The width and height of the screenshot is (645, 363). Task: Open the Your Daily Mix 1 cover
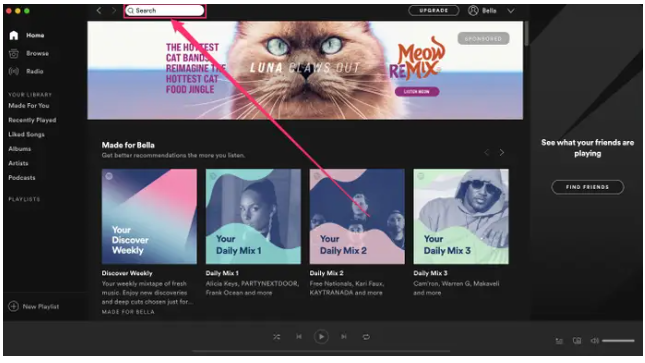click(x=253, y=216)
